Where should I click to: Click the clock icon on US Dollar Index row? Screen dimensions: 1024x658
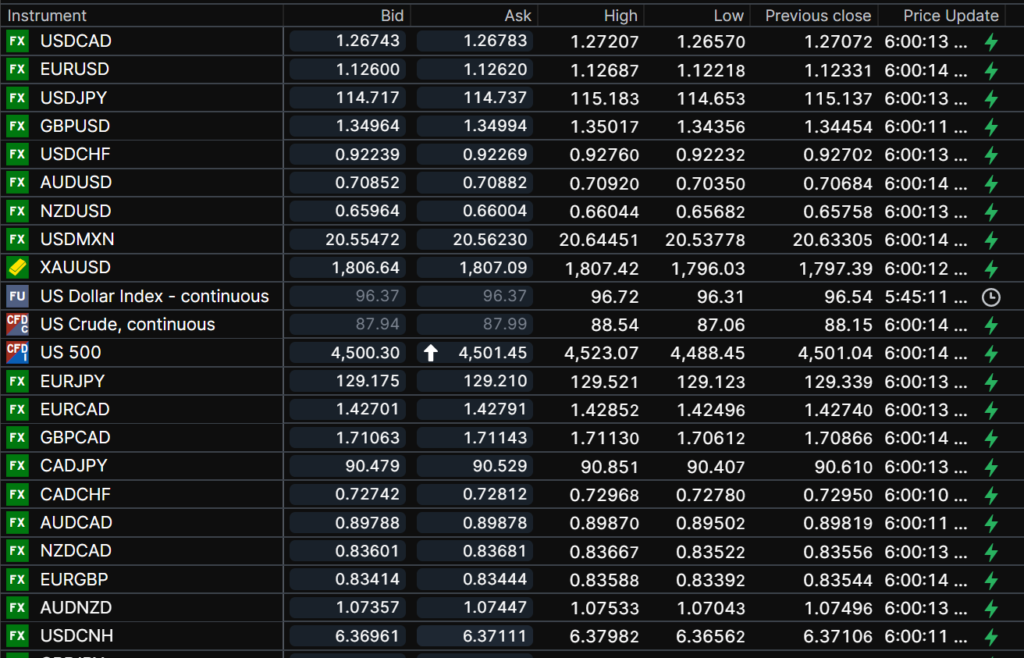pyautogui.click(x=991, y=297)
